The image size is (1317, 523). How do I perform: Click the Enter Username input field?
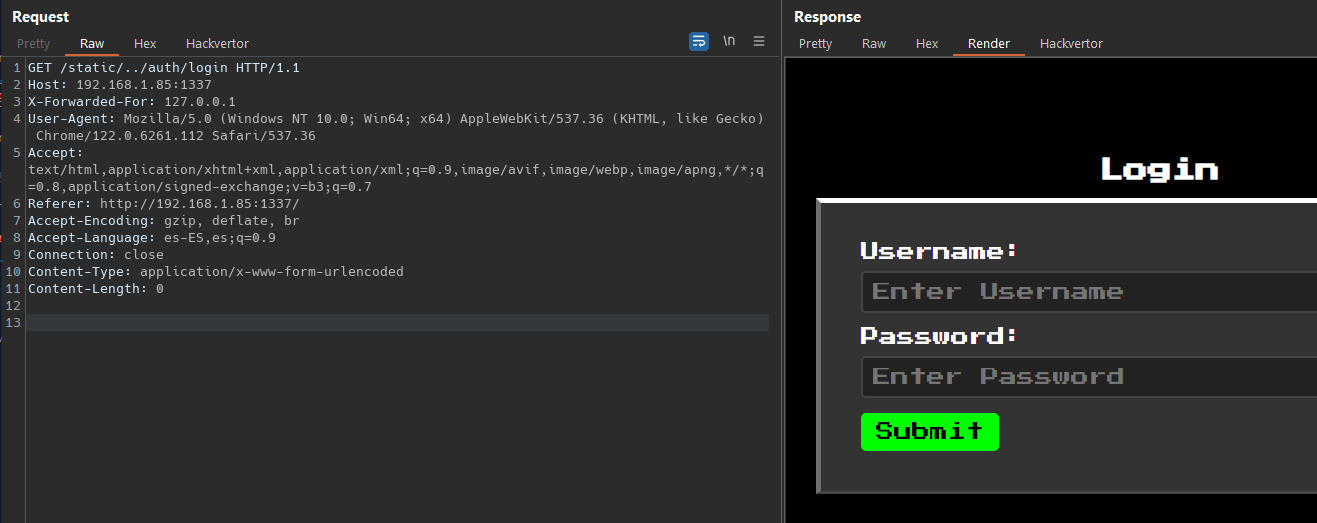click(x=1088, y=292)
